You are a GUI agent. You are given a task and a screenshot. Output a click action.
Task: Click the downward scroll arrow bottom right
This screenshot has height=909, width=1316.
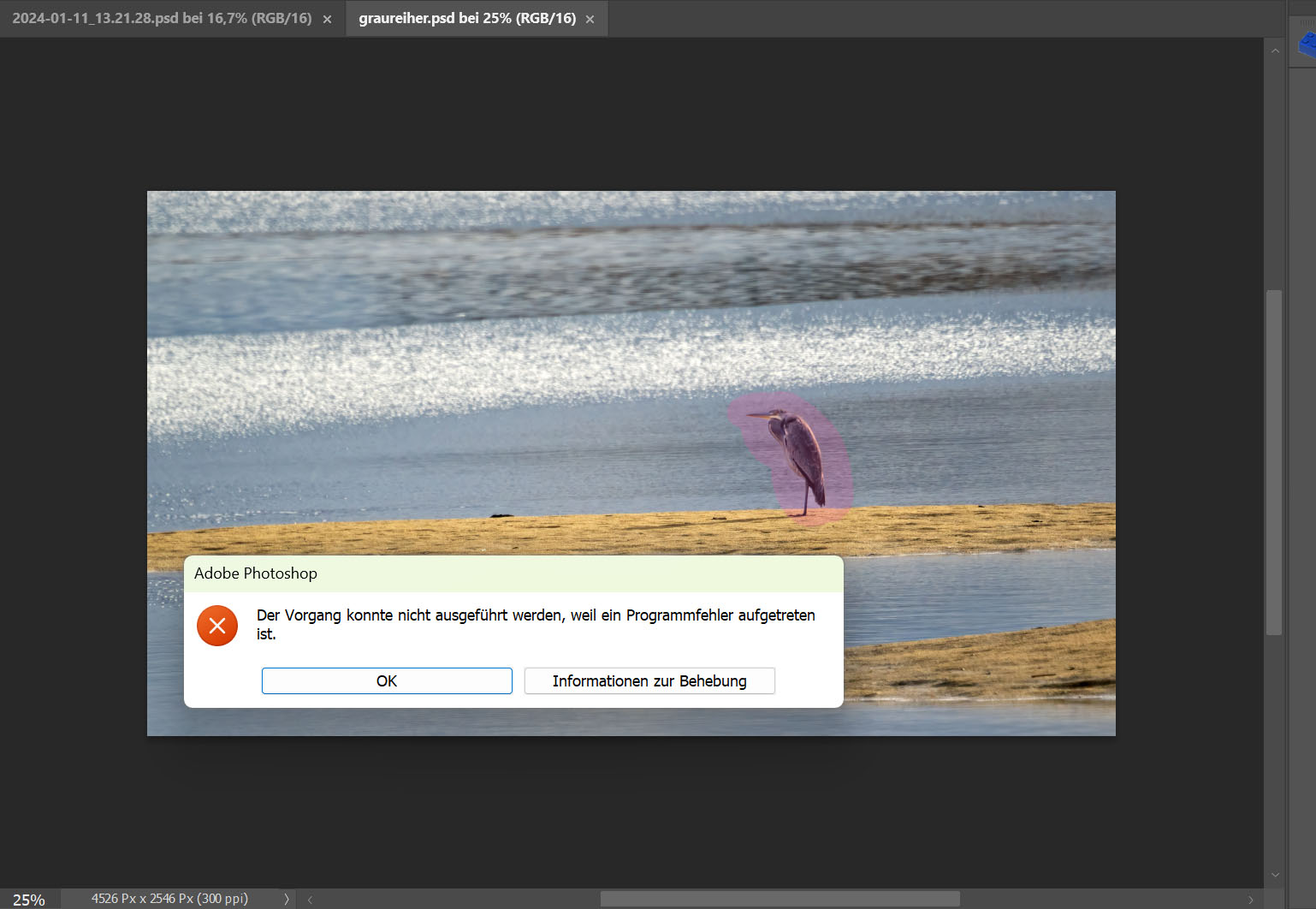click(x=1275, y=876)
